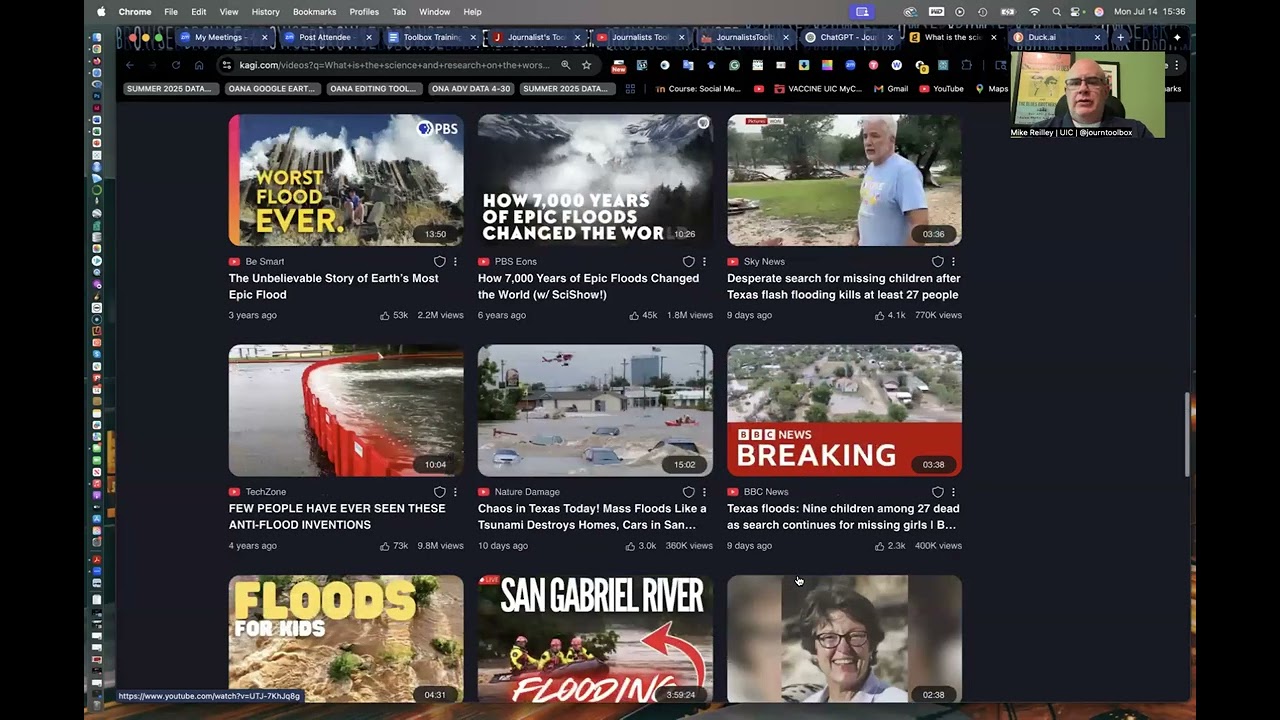Image resolution: width=1280 pixels, height=720 pixels.
Task: Click the TechZone channel name
Action: (x=265, y=492)
